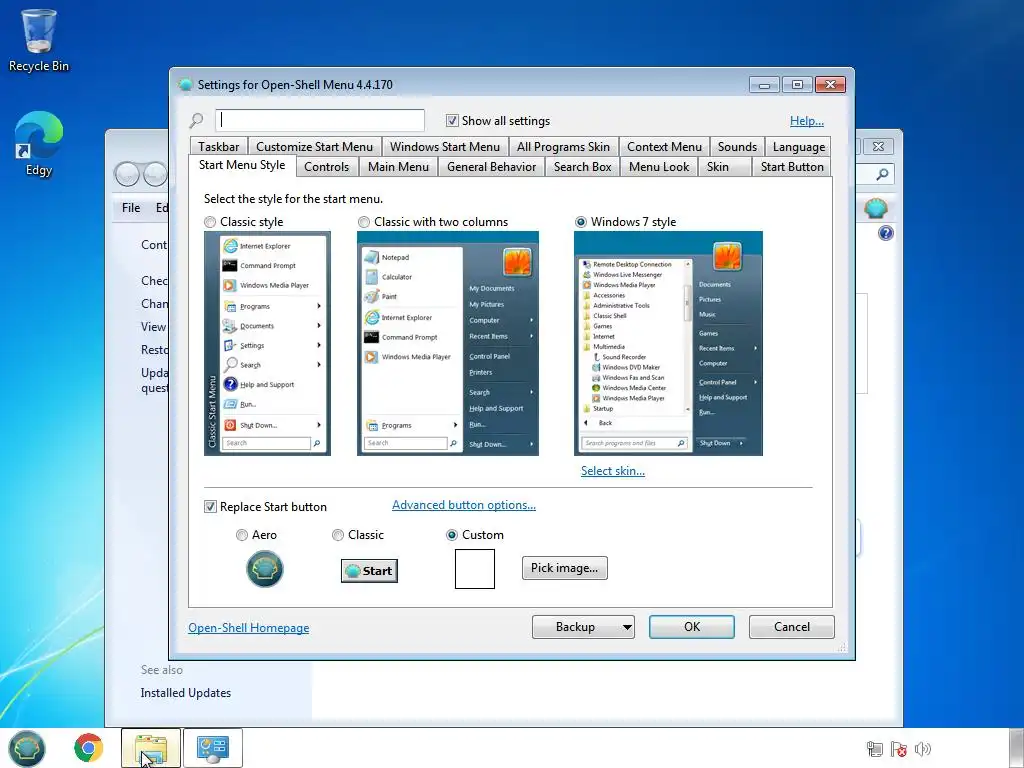This screenshot has height=768, width=1024.
Task: Click inside the settings search field
Action: click(x=320, y=120)
